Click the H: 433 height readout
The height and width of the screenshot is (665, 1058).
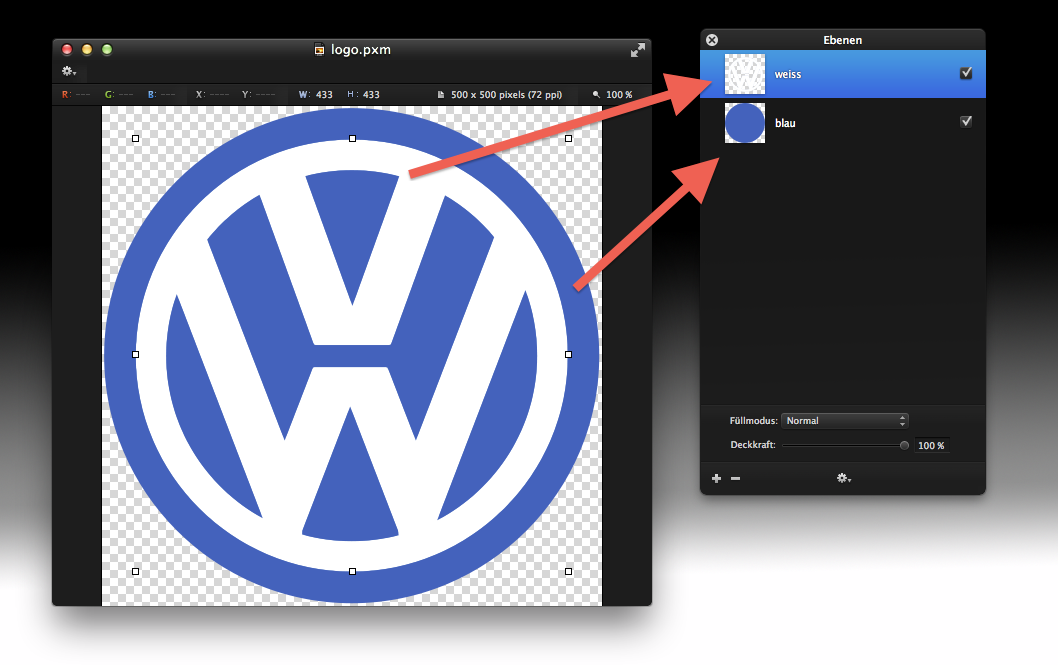coord(364,94)
